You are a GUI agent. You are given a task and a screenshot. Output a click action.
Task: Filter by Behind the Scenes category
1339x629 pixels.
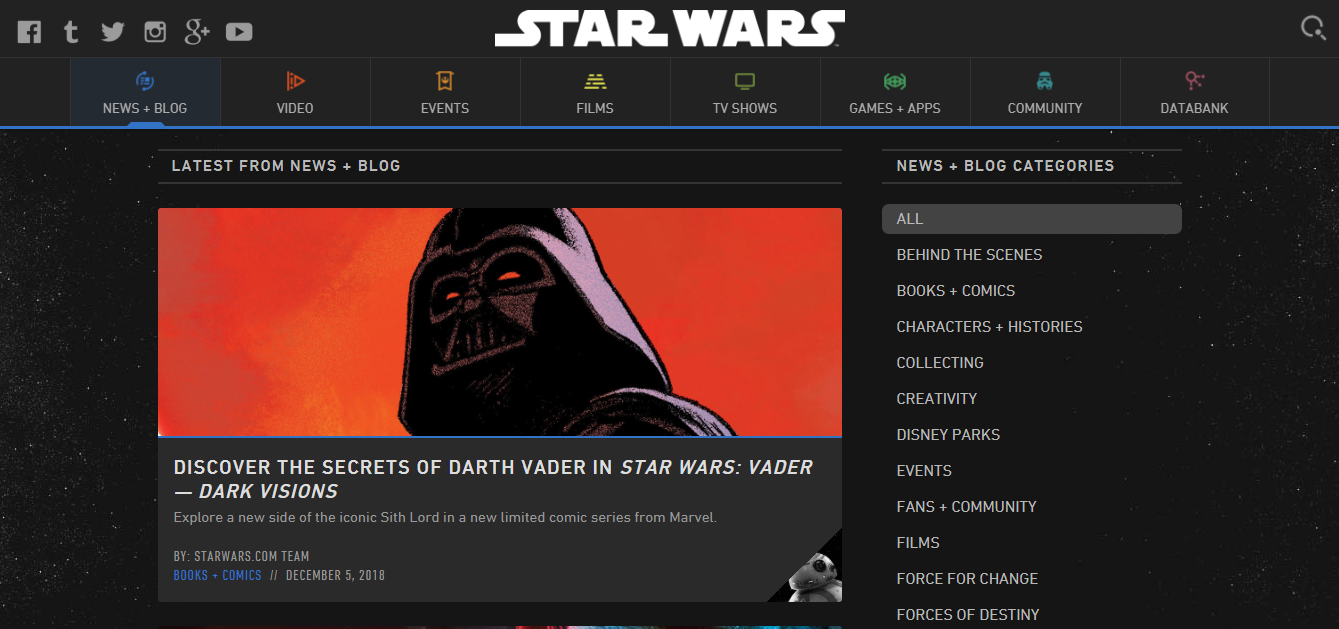pos(969,255)
